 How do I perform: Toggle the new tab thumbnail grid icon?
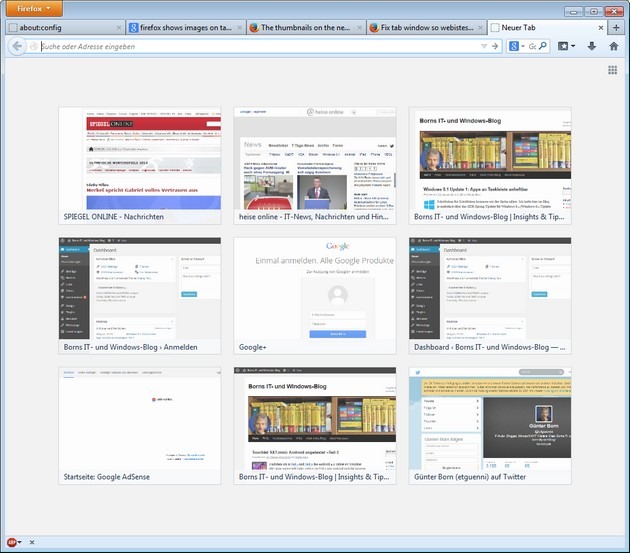[x=612, y=70]
